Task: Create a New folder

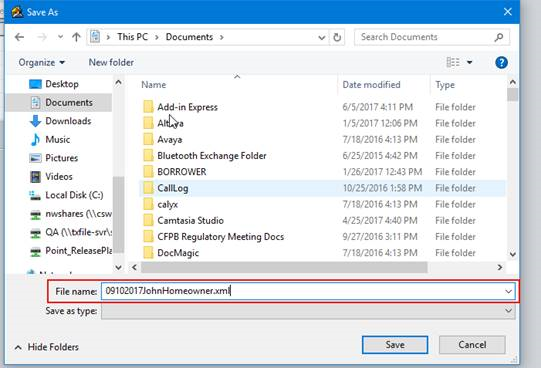Action: pyautogui.click(x=111, y=62)
